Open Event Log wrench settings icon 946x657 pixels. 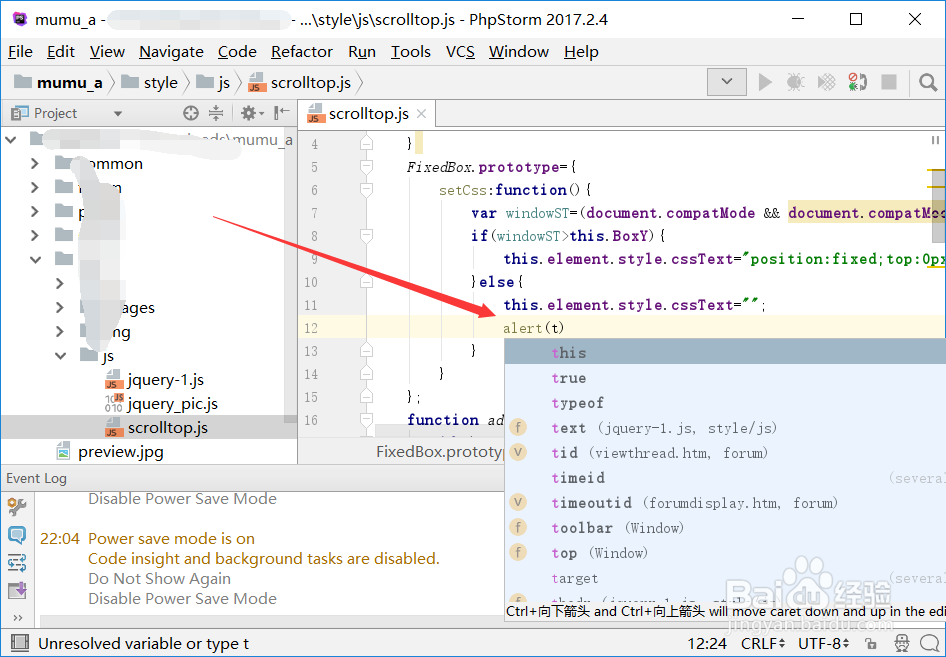17,507
